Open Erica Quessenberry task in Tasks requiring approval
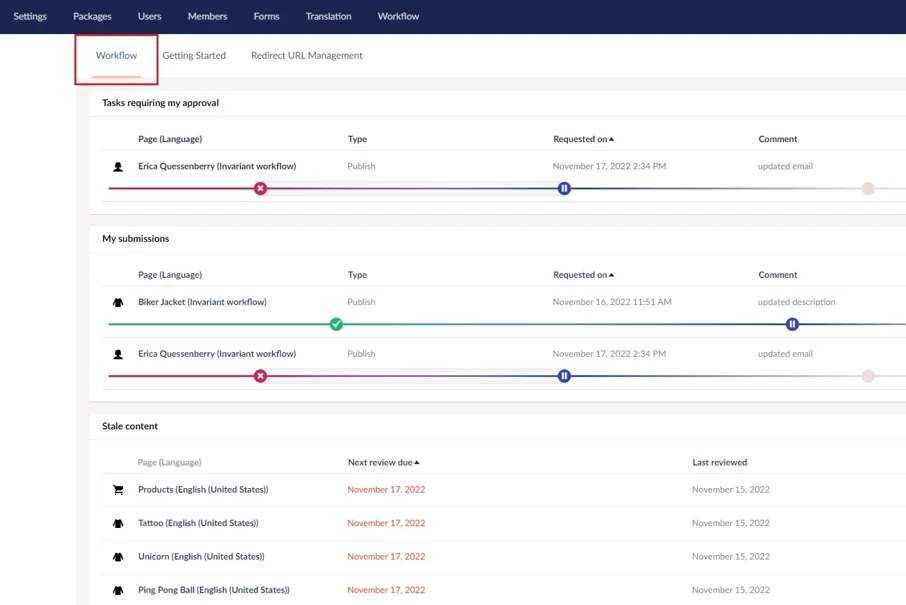The image size is (906, 605). click(x=217, y=166)
